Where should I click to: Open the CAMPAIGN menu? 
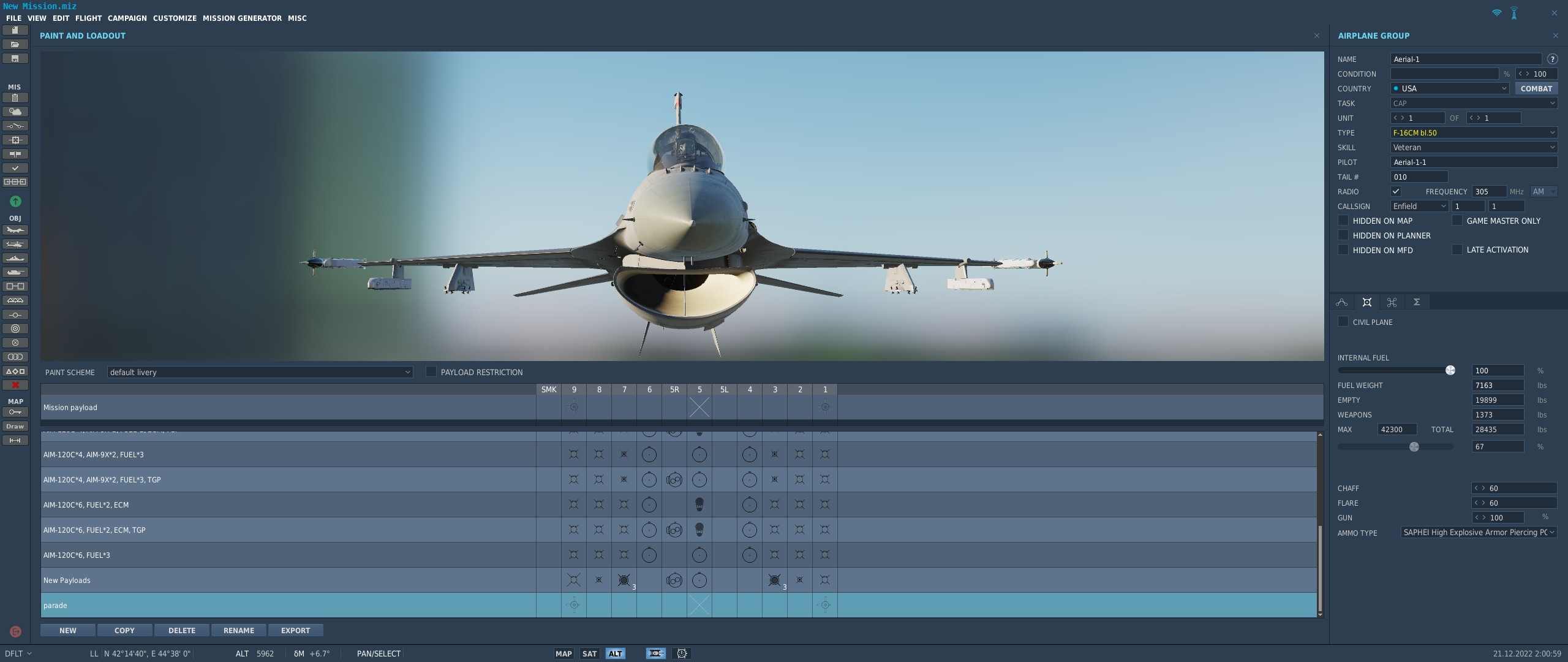(127, 18)
